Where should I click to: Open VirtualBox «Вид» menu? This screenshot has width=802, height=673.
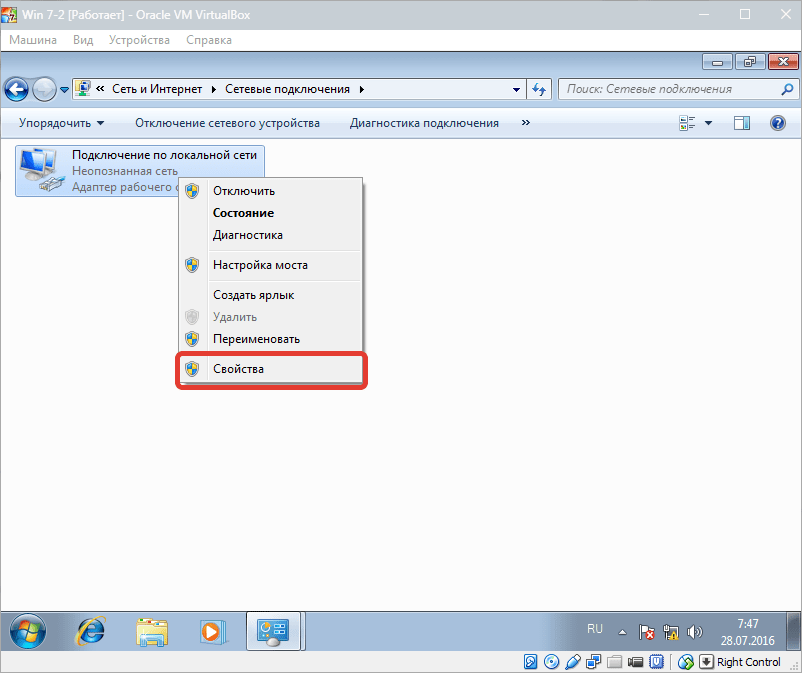(83, 40)
